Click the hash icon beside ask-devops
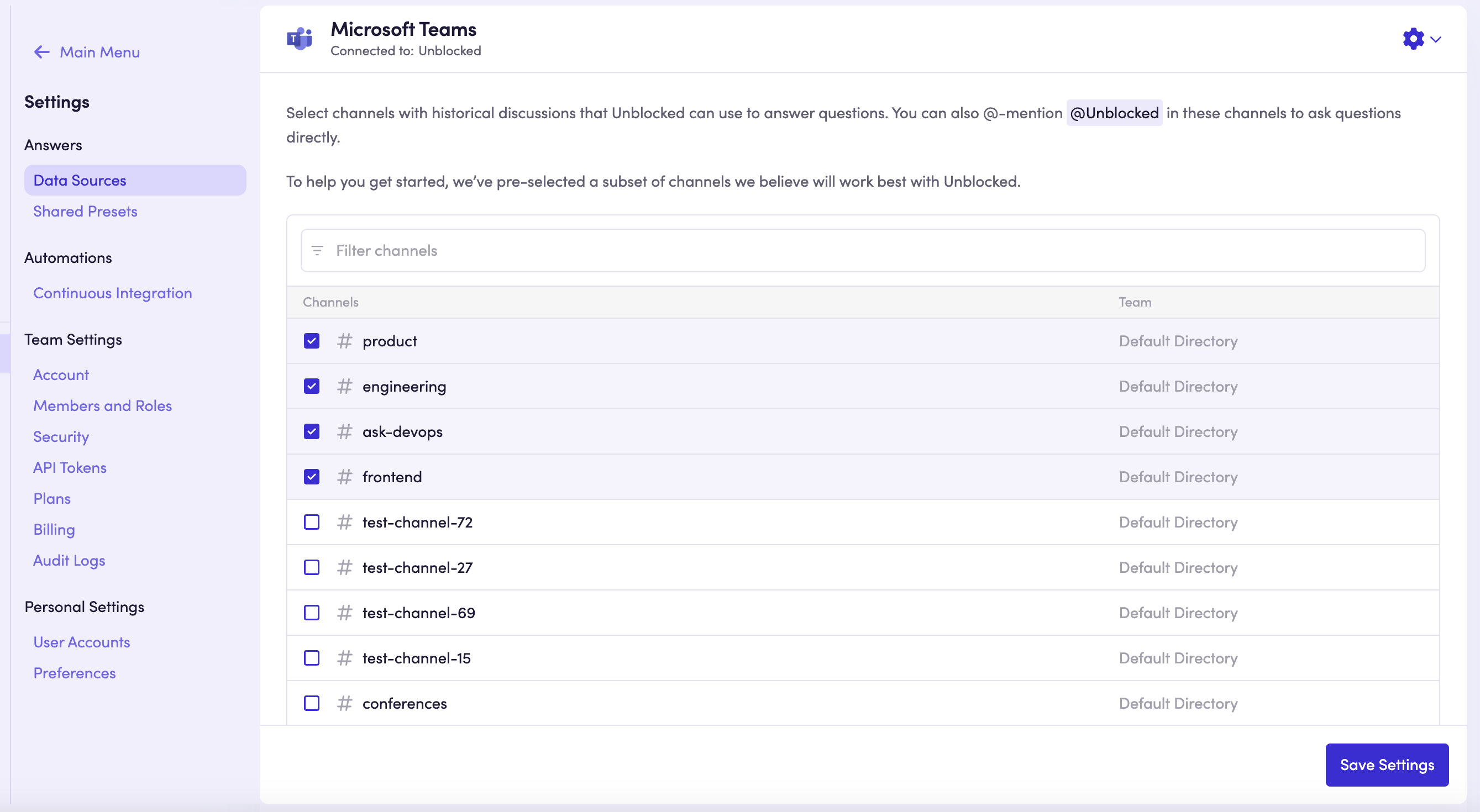Screen dimensions: 1480x812 [344, 432]
